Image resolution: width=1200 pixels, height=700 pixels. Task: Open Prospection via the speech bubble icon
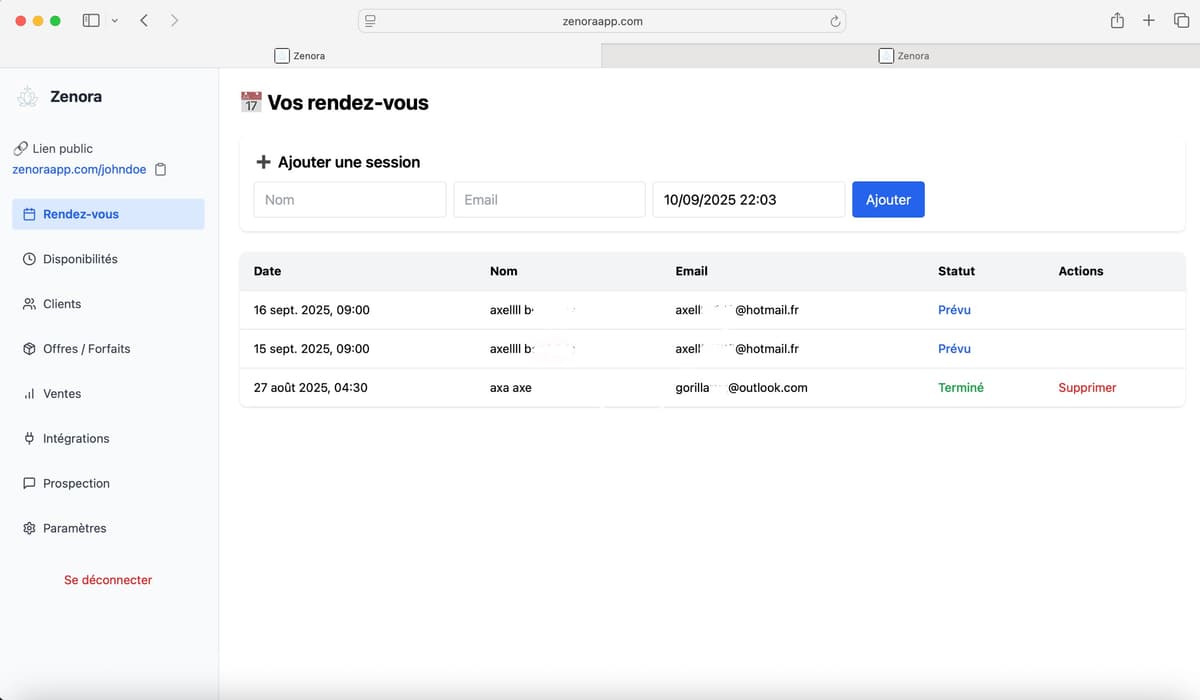[29, 483]
